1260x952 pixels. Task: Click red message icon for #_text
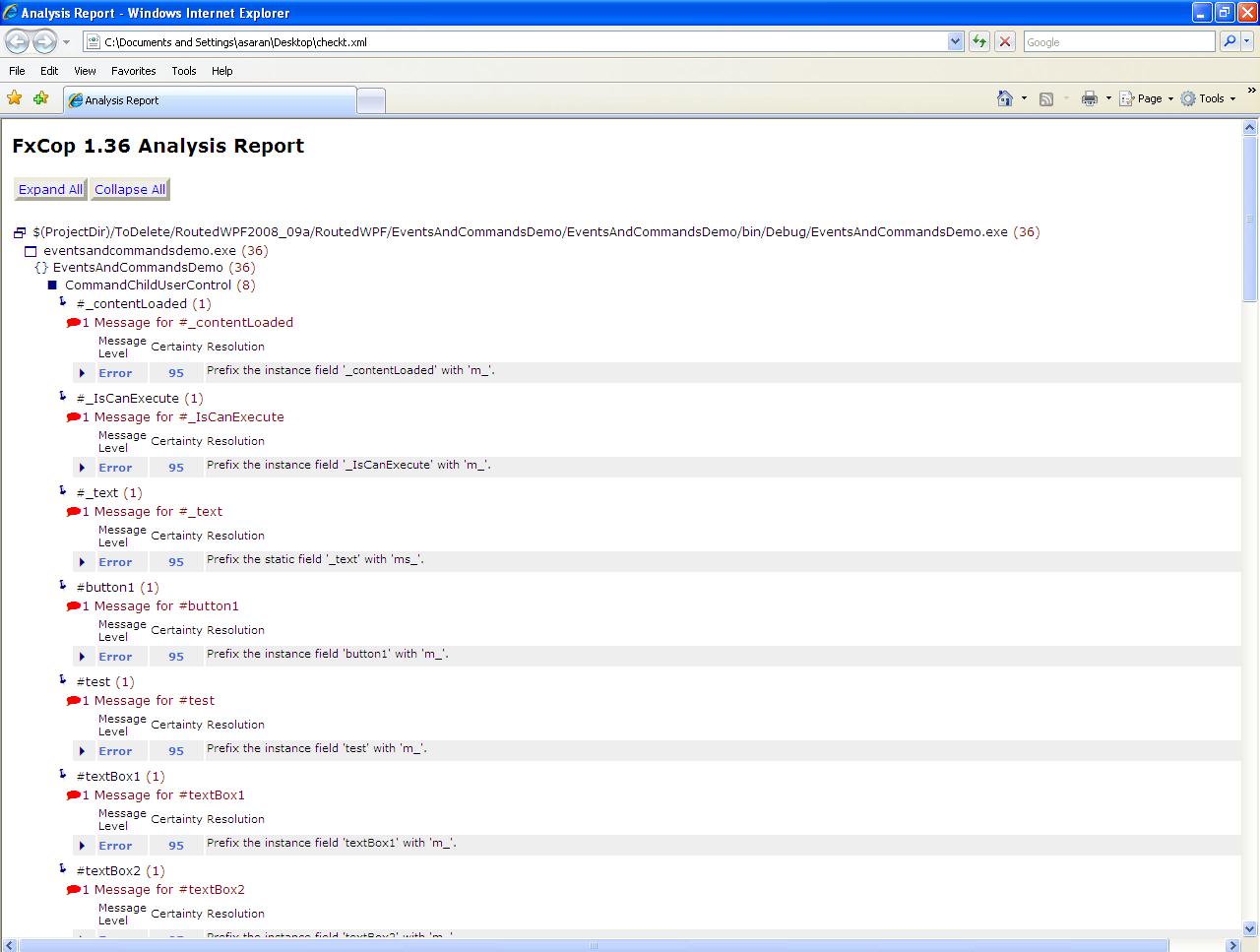(73, 512)
